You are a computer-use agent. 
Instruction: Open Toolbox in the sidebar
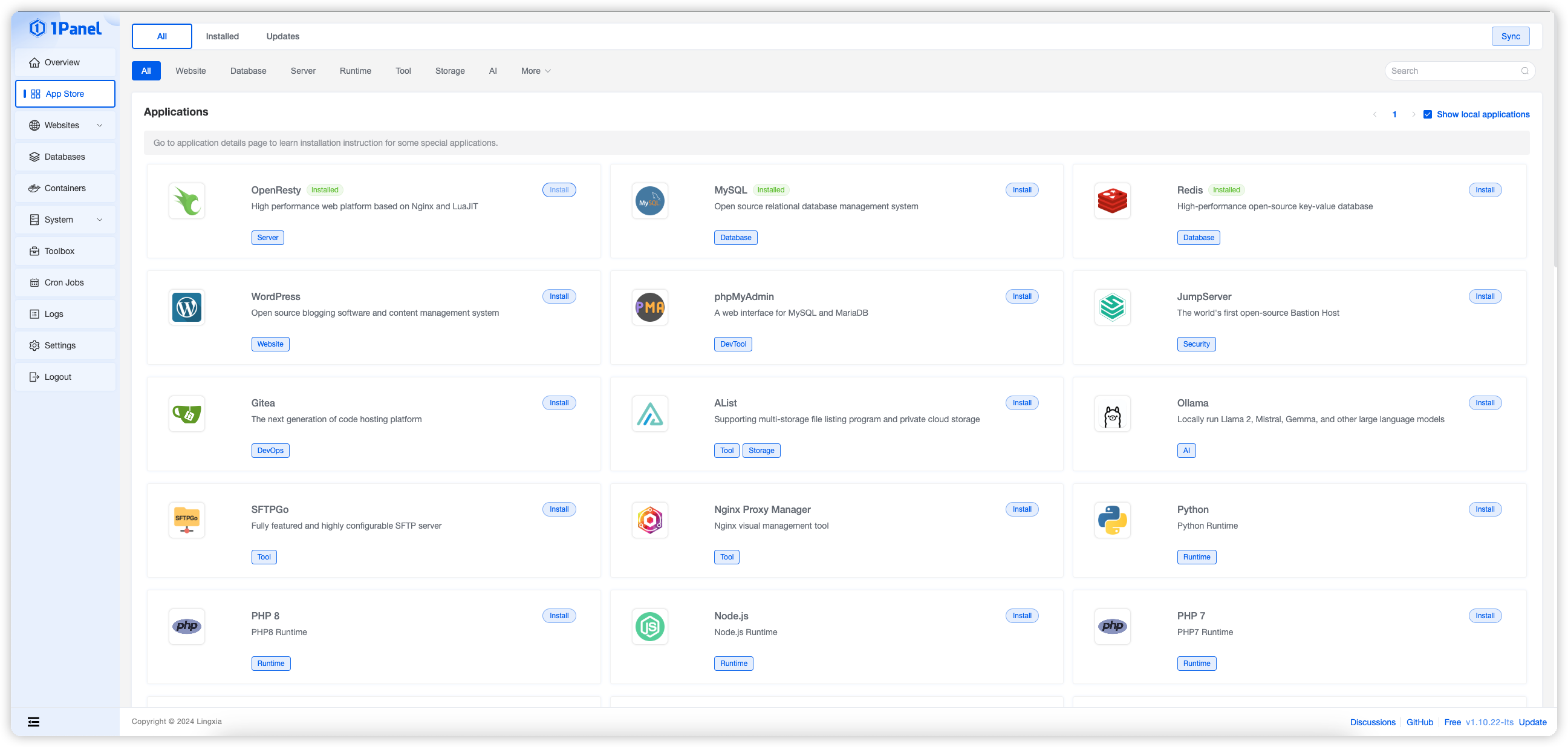(65, 251)
